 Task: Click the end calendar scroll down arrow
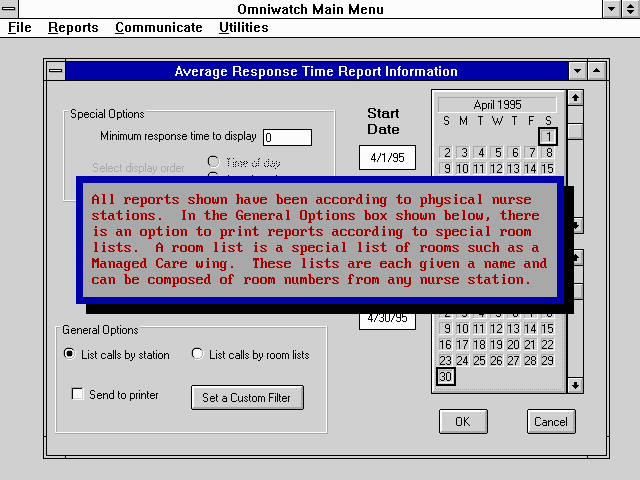[575, 385]
